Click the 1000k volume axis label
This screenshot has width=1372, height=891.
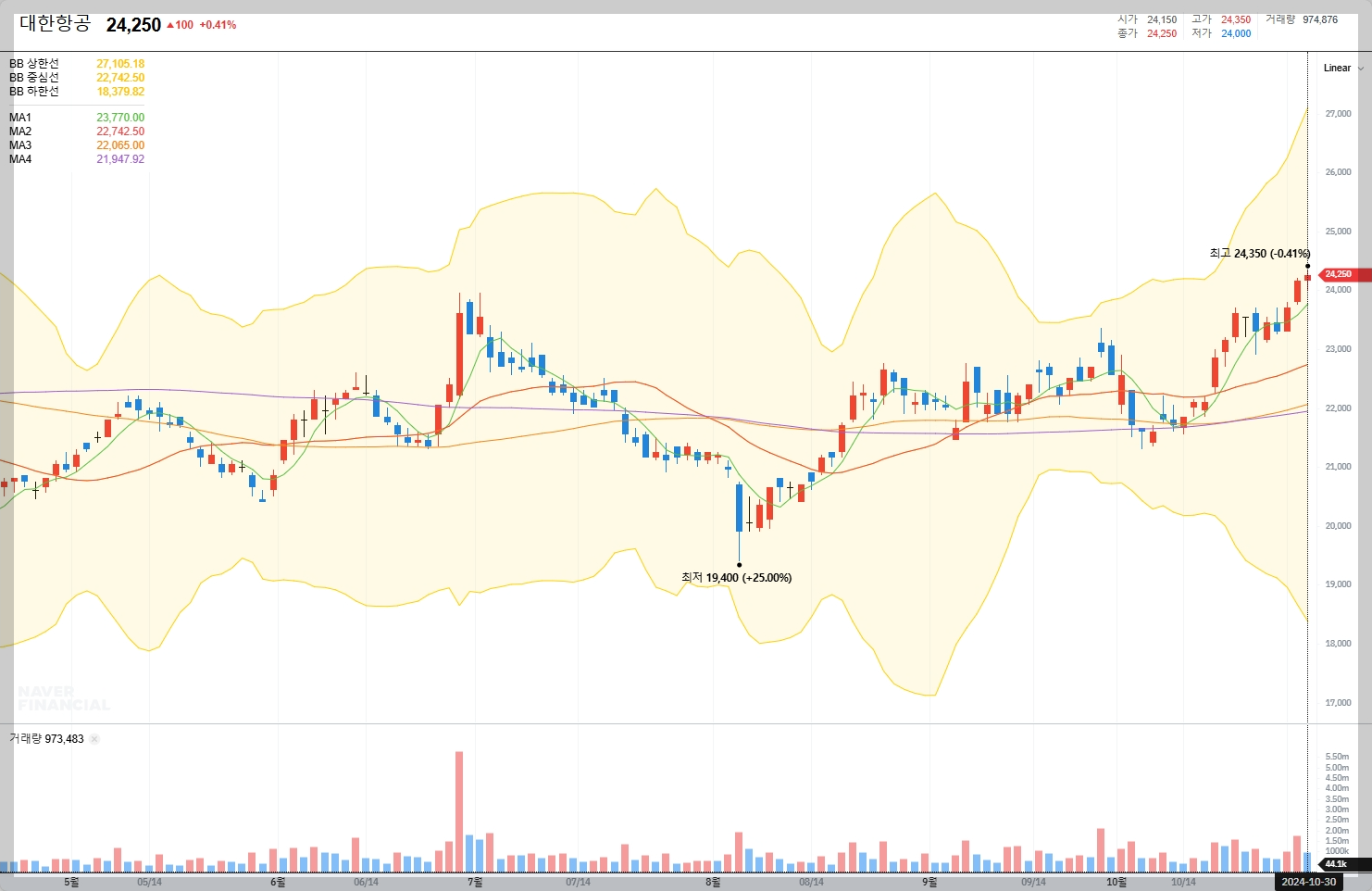(x=1337, y=851)
